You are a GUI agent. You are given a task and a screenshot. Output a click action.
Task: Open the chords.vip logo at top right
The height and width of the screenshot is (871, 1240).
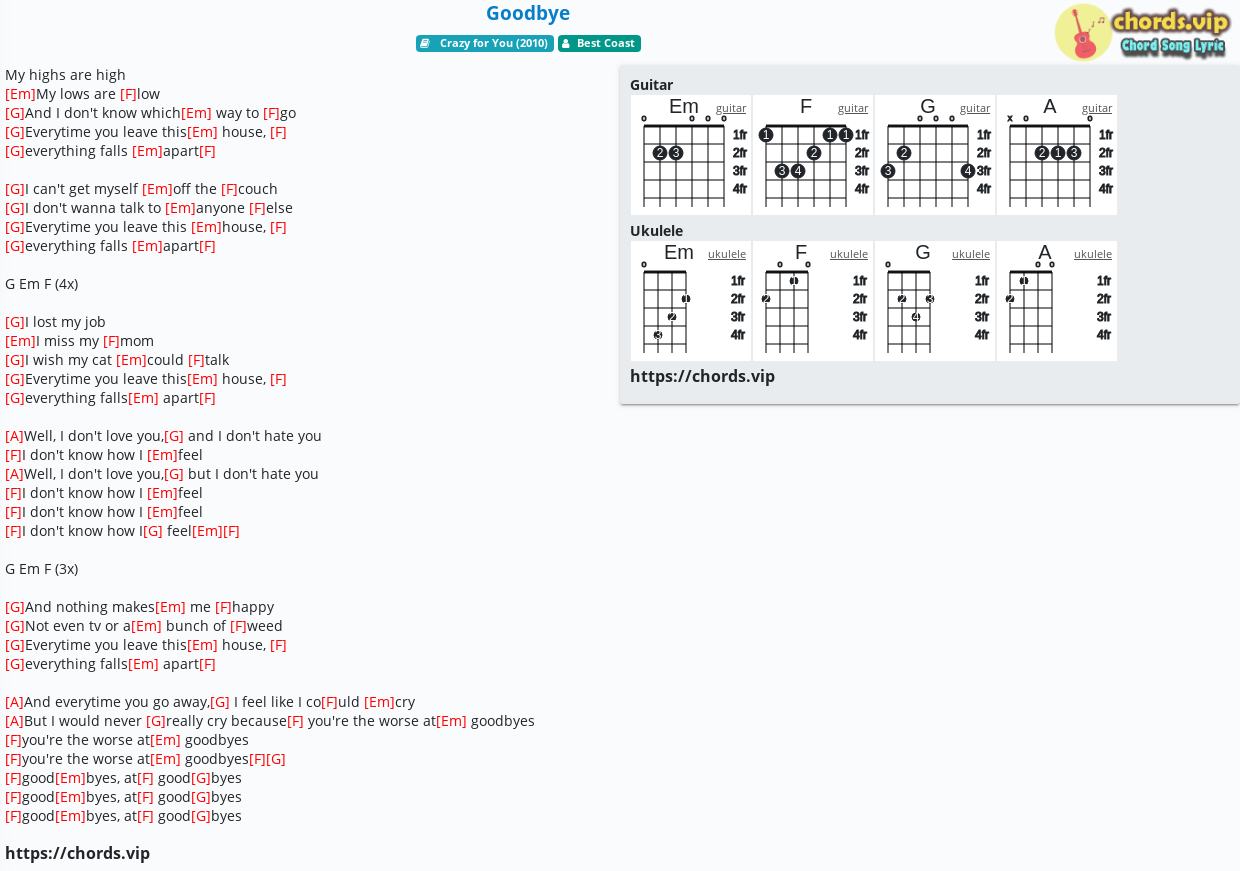[1142, 32]
